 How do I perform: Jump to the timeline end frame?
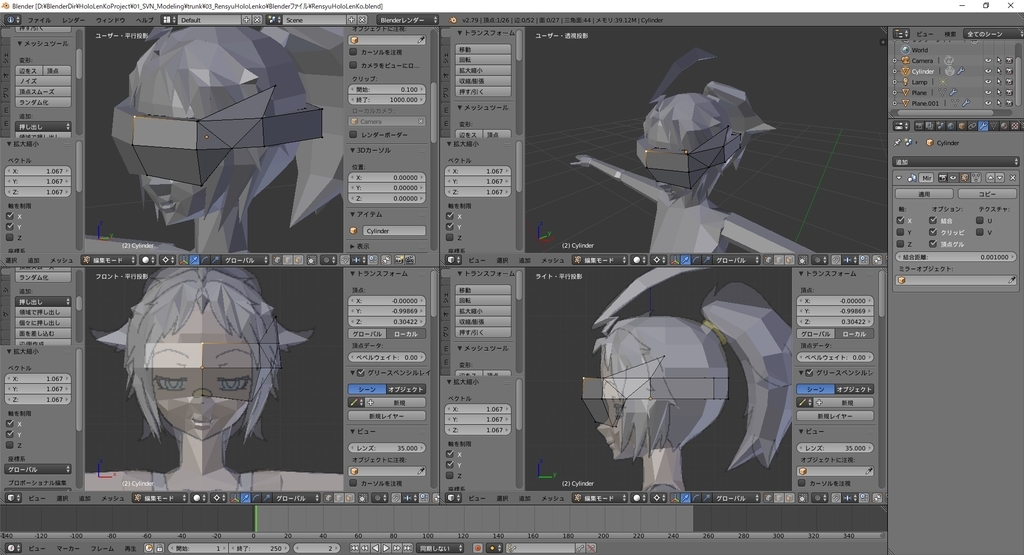(x=408, y=548)
